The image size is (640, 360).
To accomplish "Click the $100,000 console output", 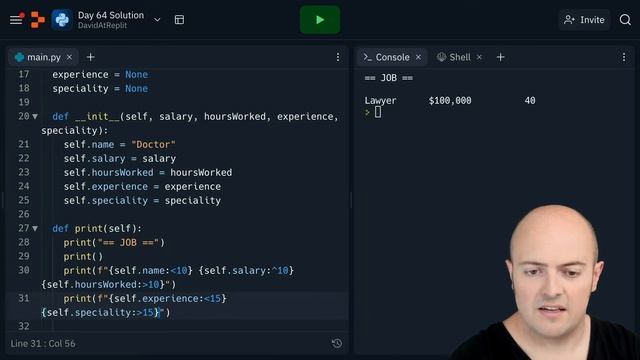I will point(450,100).
